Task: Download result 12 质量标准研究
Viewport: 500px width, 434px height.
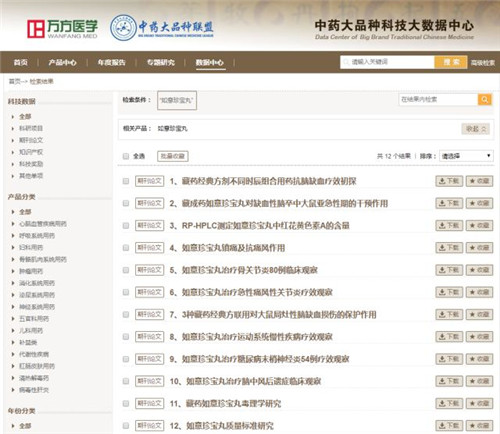Action: 449,426
